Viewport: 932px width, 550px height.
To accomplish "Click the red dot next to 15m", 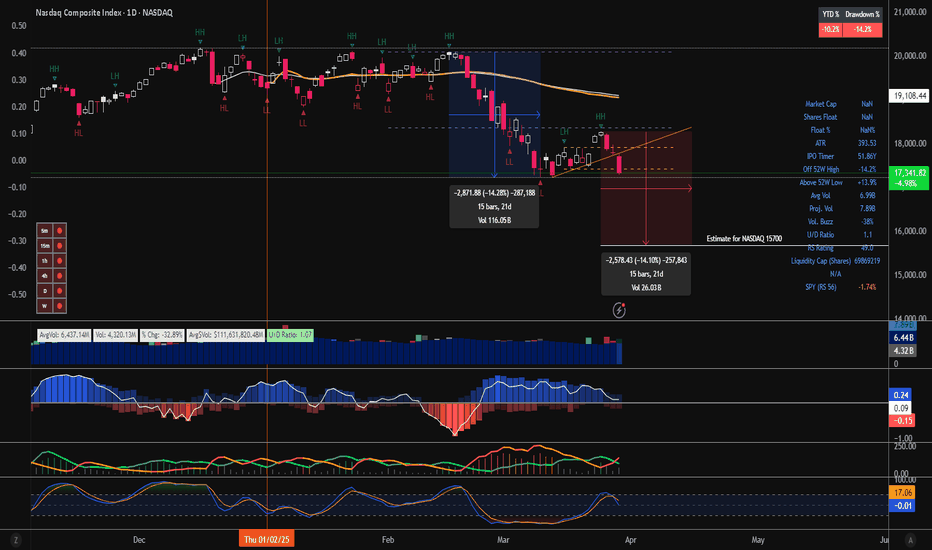I will 59,246.
